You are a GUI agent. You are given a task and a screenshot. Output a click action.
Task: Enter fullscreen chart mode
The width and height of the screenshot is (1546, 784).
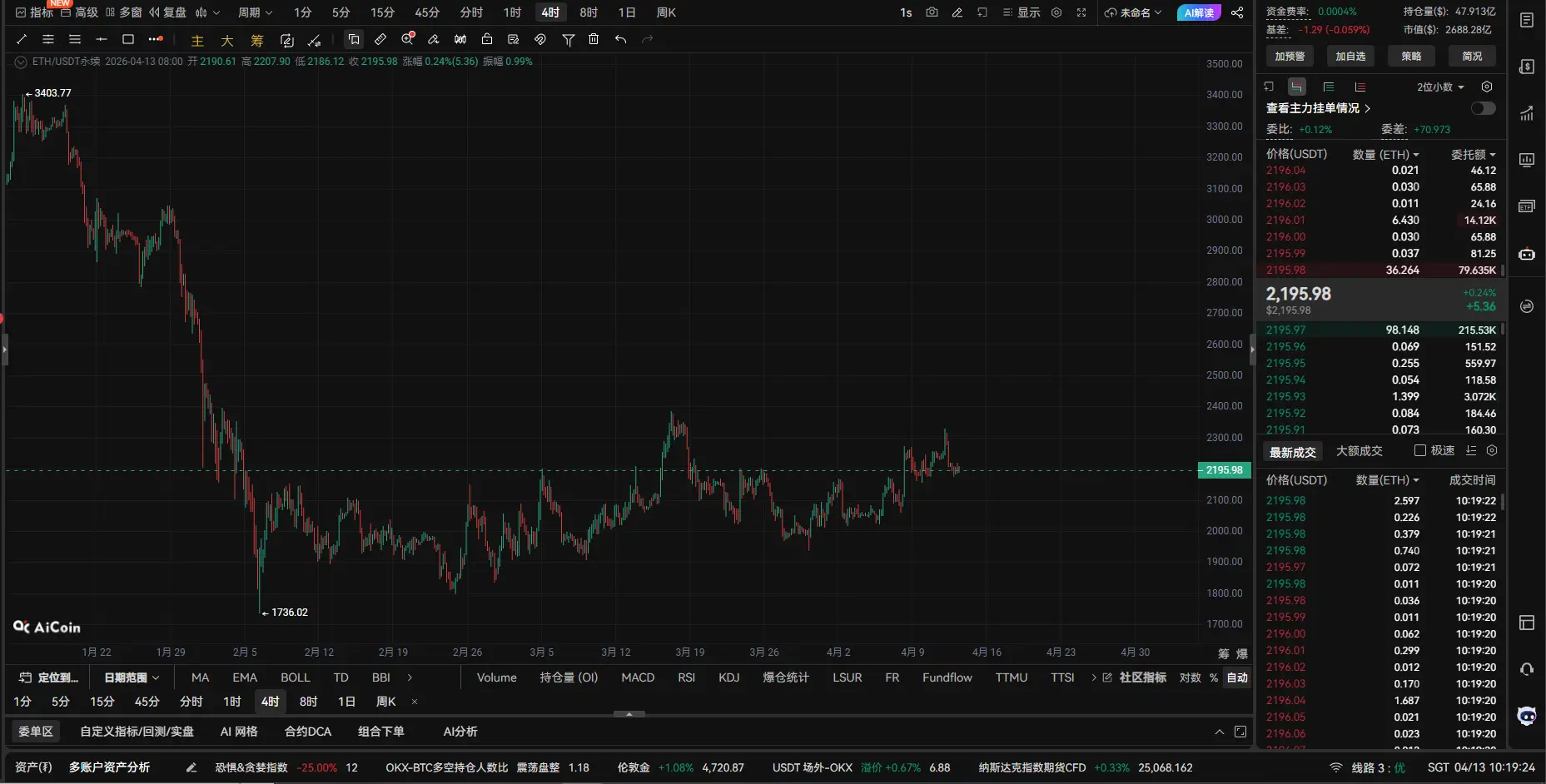1081,12
